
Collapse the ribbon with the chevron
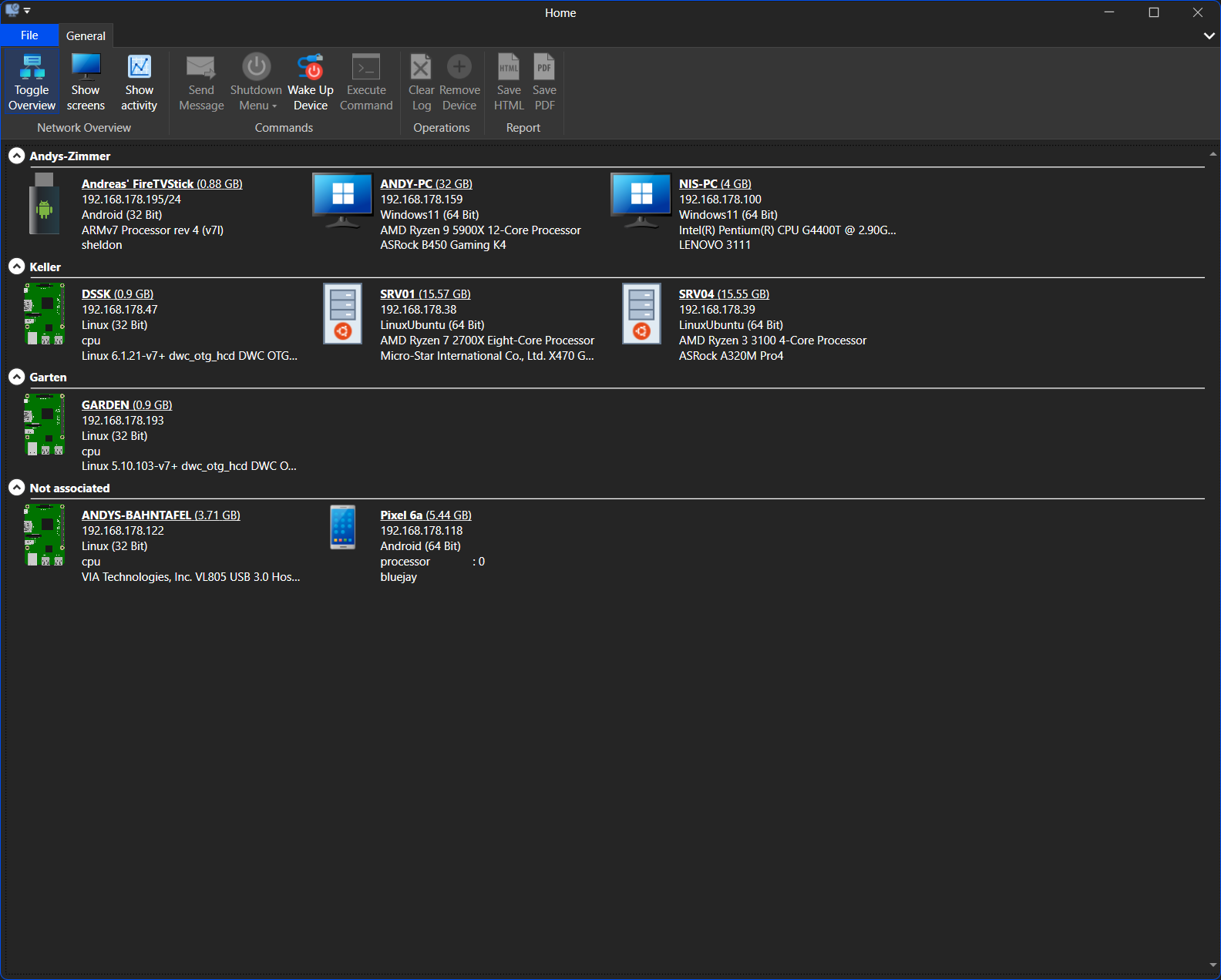1209,35
